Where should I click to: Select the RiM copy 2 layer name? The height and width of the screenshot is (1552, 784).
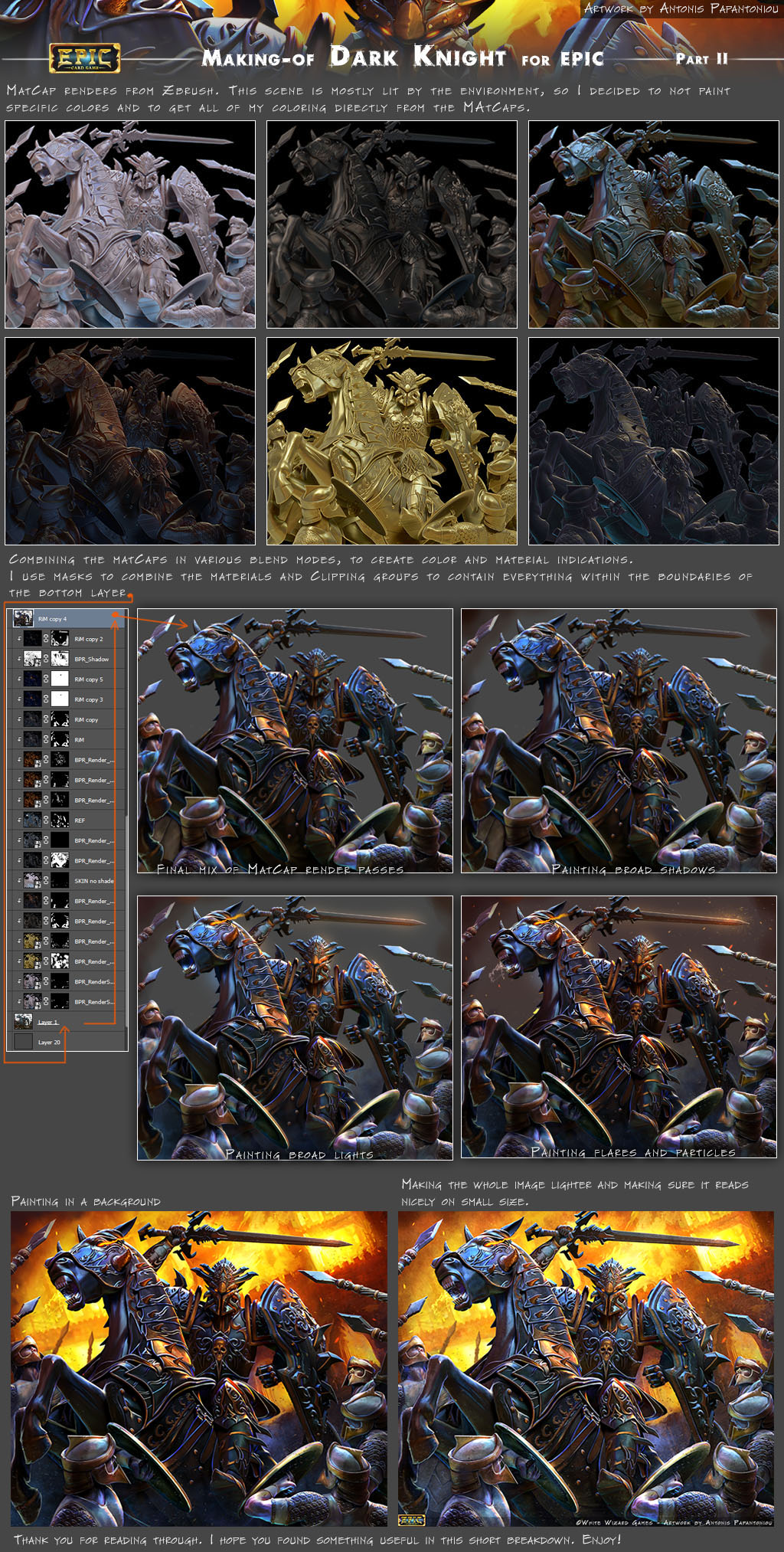(88, 638)
